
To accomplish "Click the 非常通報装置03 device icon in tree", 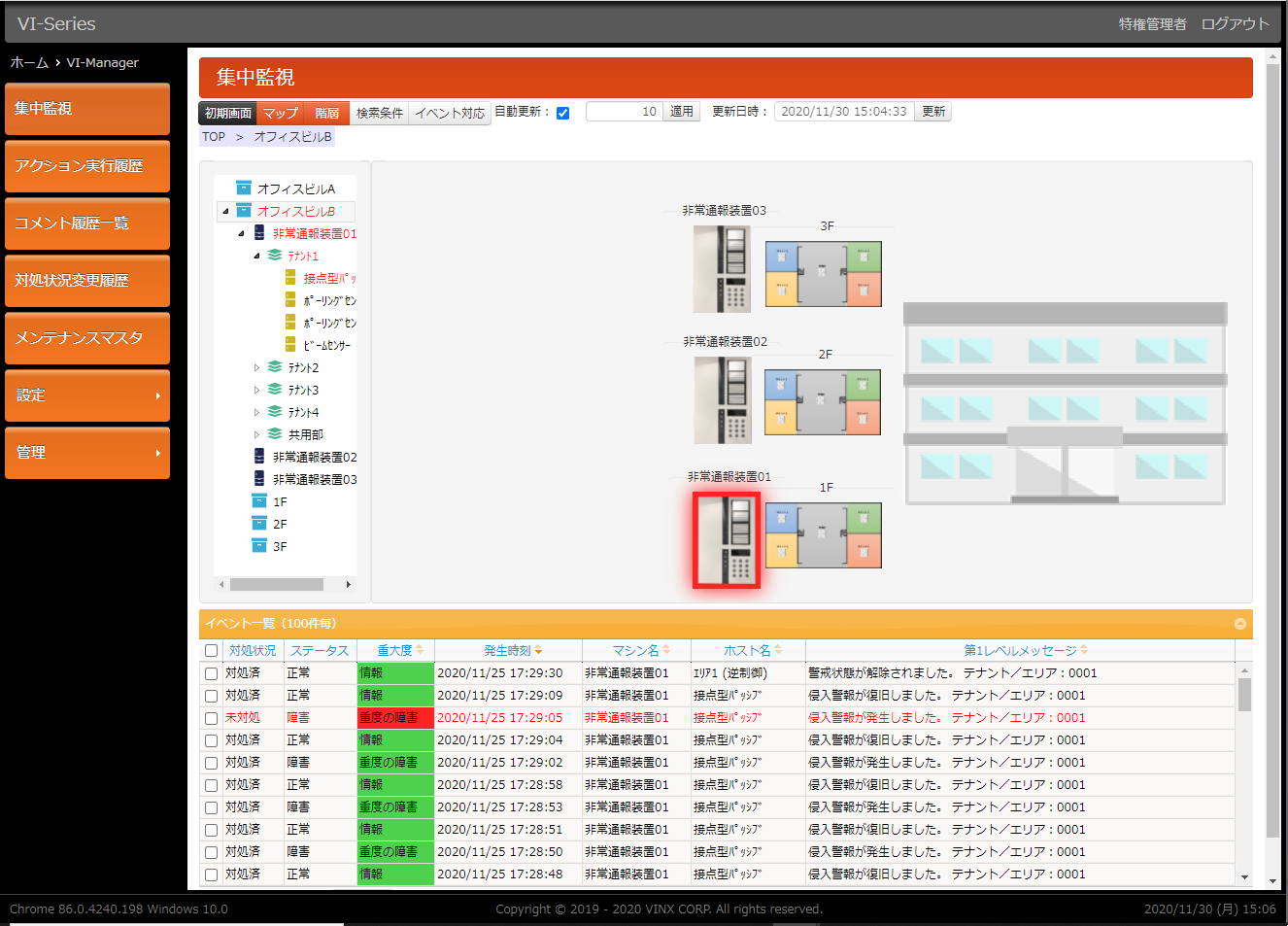I will point(259,479).
